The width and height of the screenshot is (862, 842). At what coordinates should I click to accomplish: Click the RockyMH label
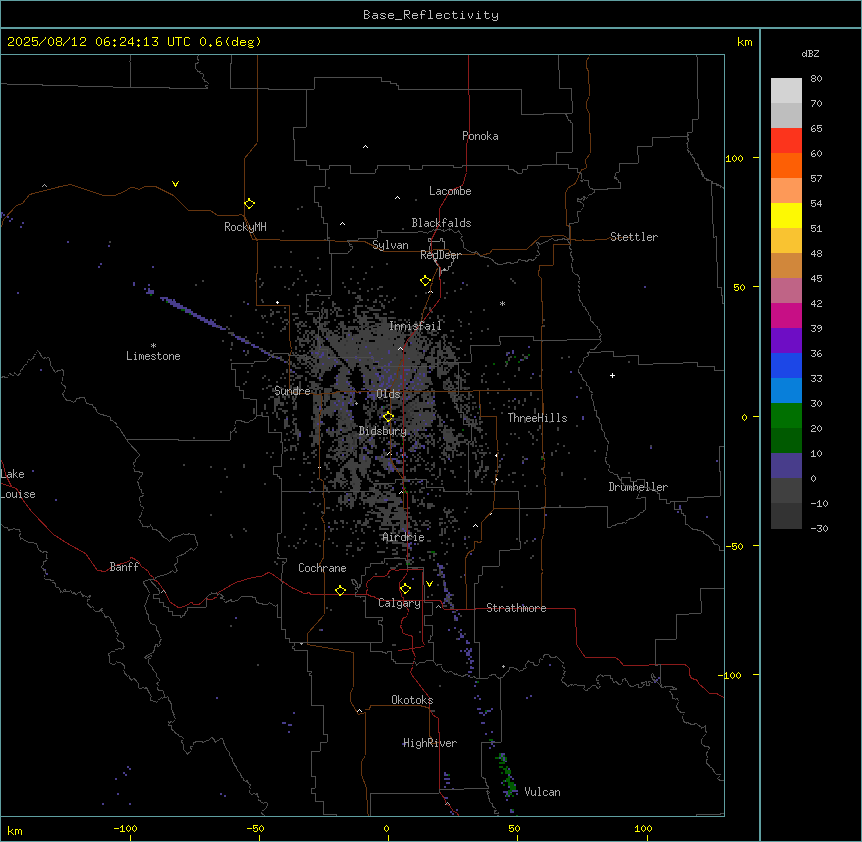click(245, 227)
